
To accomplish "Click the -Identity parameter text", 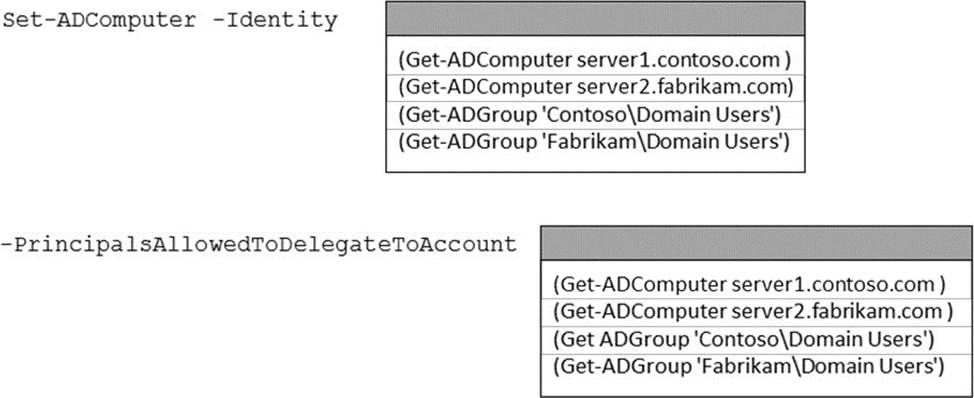I will coord(281,20).
